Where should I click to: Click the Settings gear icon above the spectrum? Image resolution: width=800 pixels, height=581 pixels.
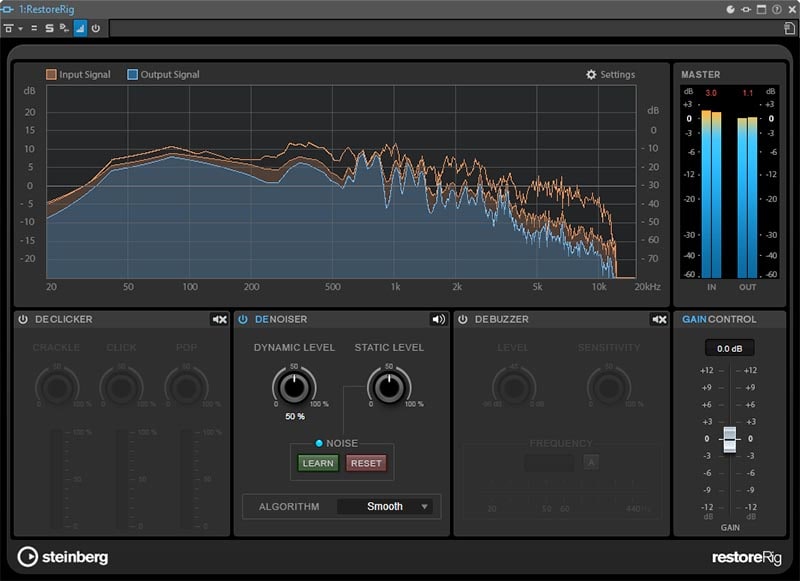591,74
